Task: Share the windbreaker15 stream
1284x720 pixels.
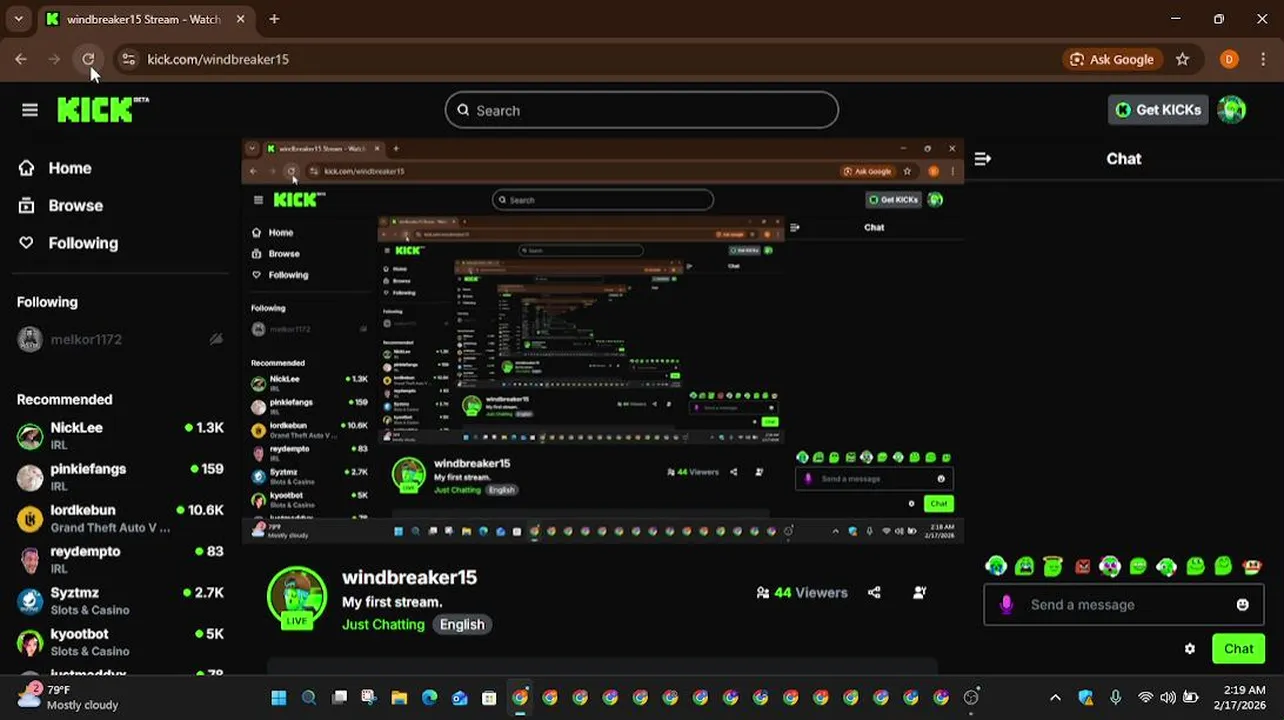Action: pos(875,593)
